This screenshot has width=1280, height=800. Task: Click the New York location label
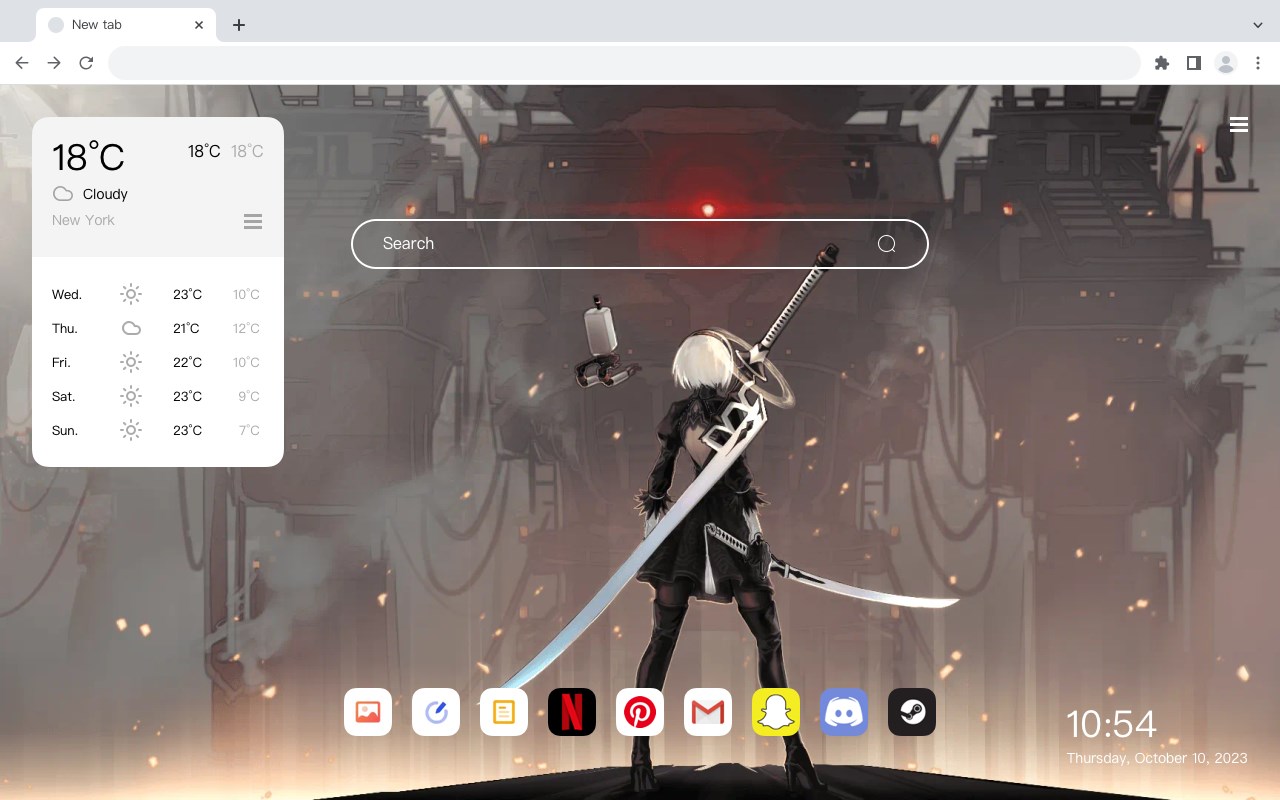(83, 220)
